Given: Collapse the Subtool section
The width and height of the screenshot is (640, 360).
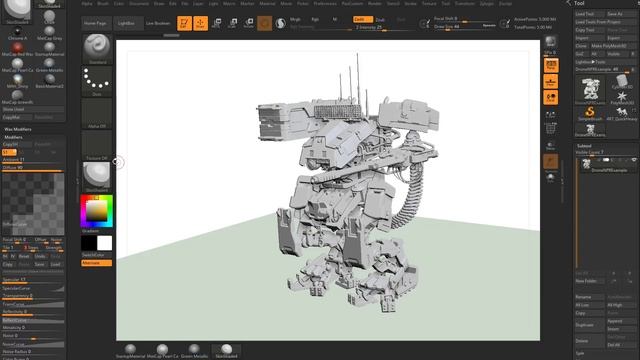Looking at the screenshot, I should click(584, 146).
